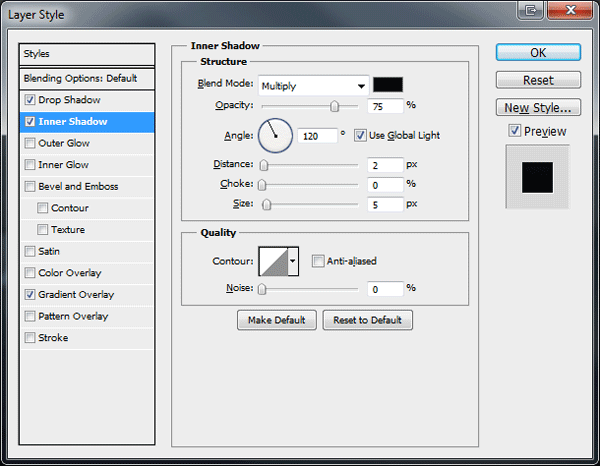Viewport: 600px width, 466px height.
Task: Click the Choke slider handle
Action: [x=262, y=185]
